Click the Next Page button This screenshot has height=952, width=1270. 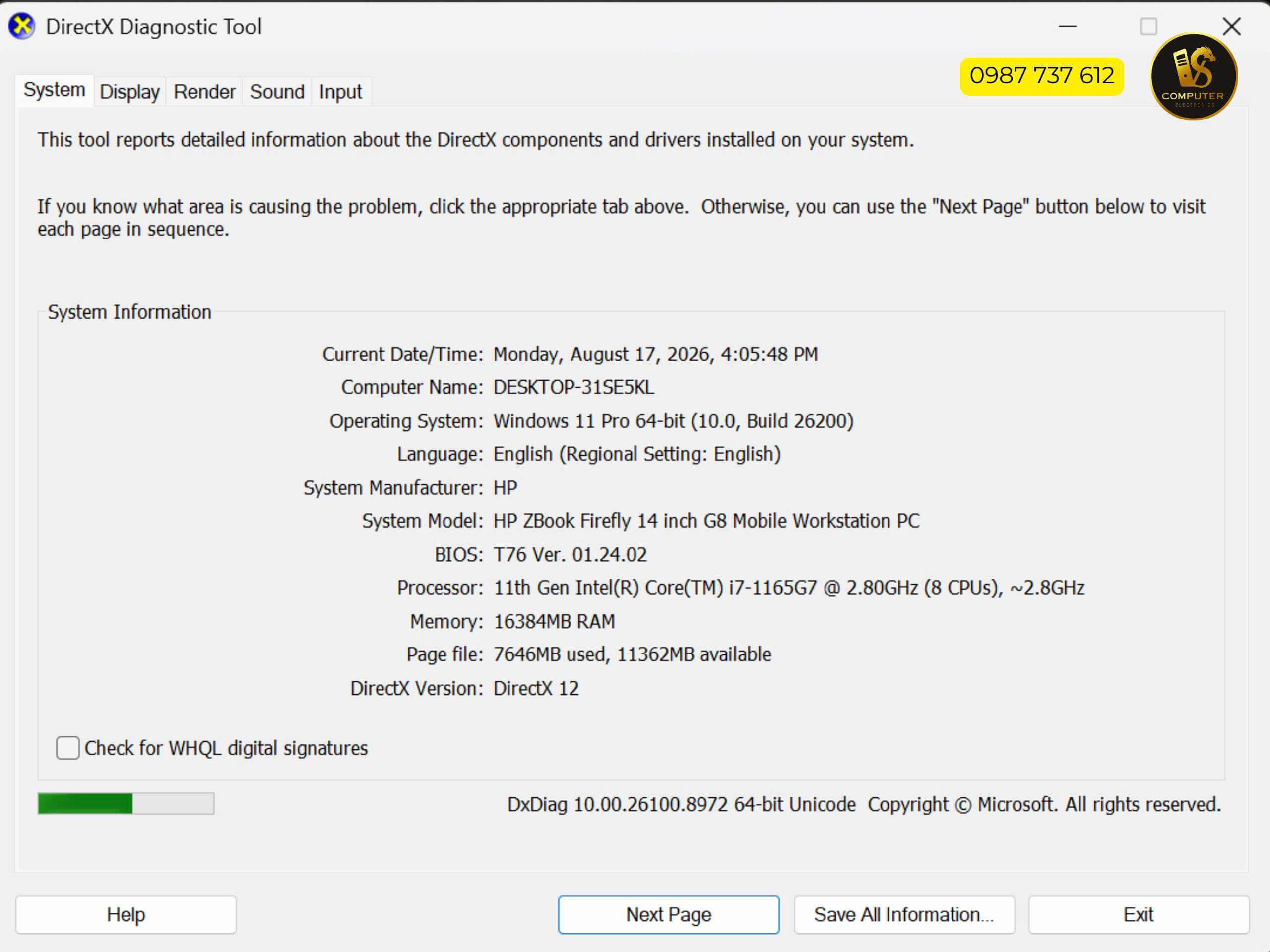click(668, 914)
